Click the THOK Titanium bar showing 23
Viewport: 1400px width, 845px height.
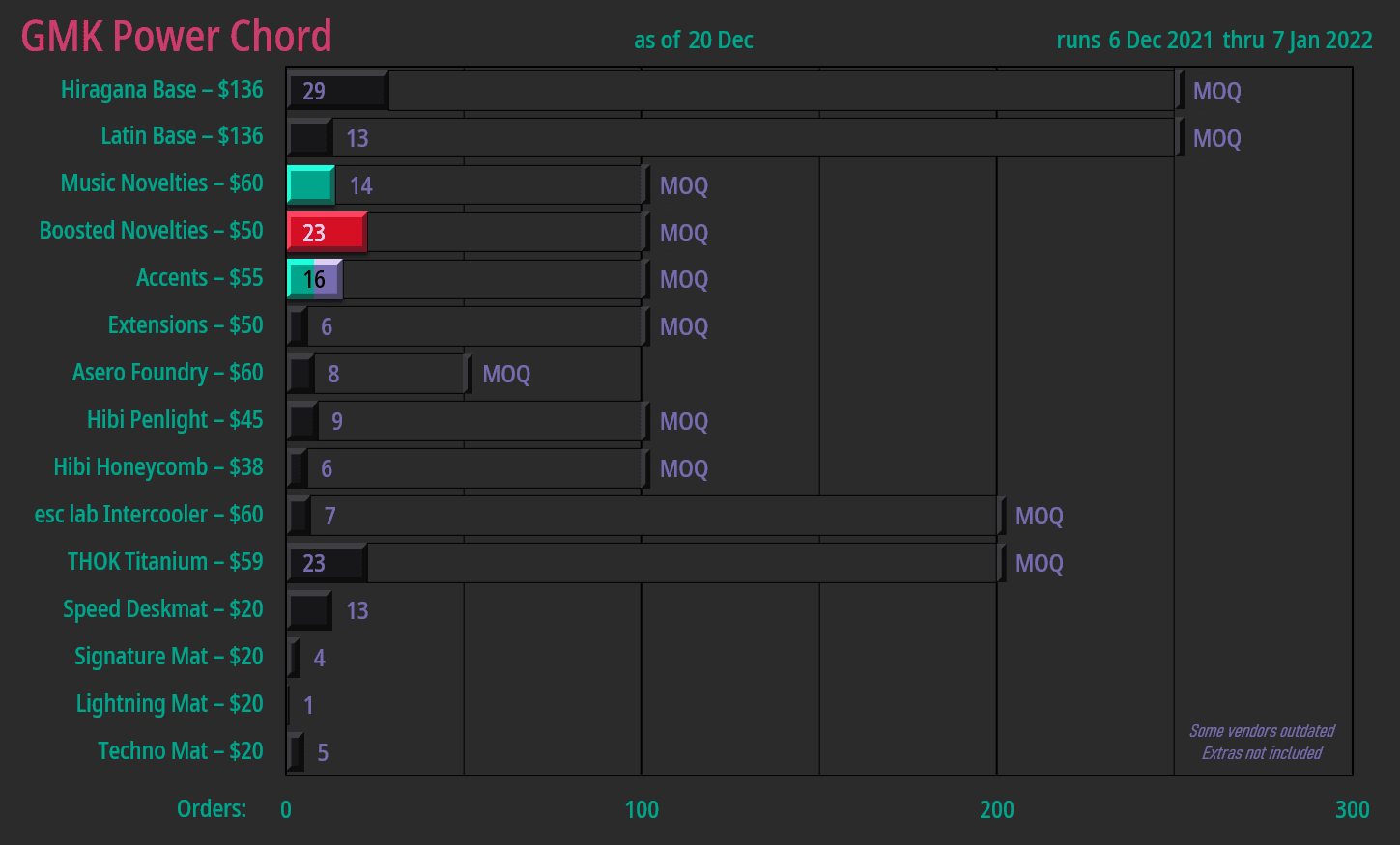point(327,563)
